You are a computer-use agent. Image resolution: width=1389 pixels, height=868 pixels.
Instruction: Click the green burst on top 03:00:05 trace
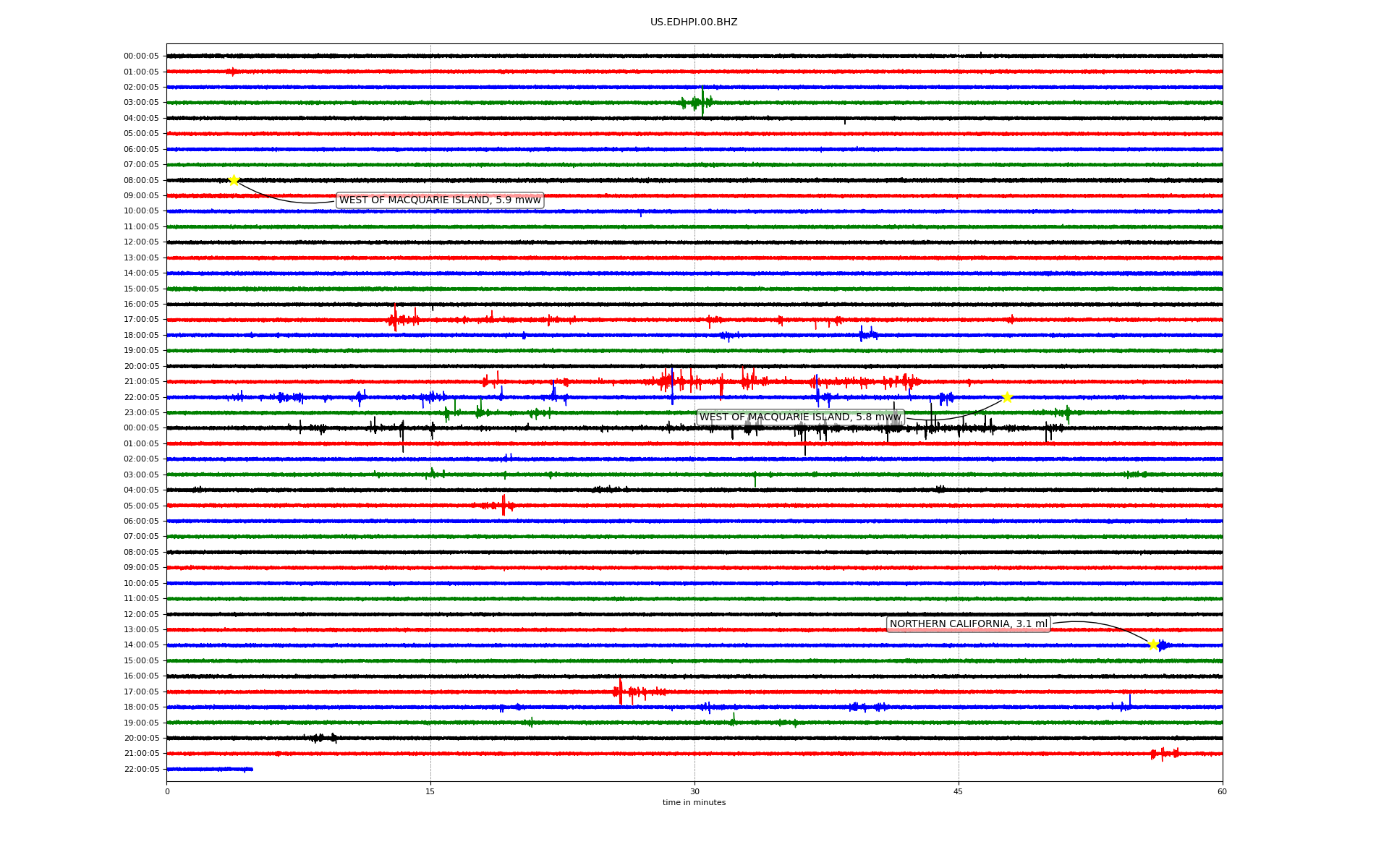tap(700, 102)
